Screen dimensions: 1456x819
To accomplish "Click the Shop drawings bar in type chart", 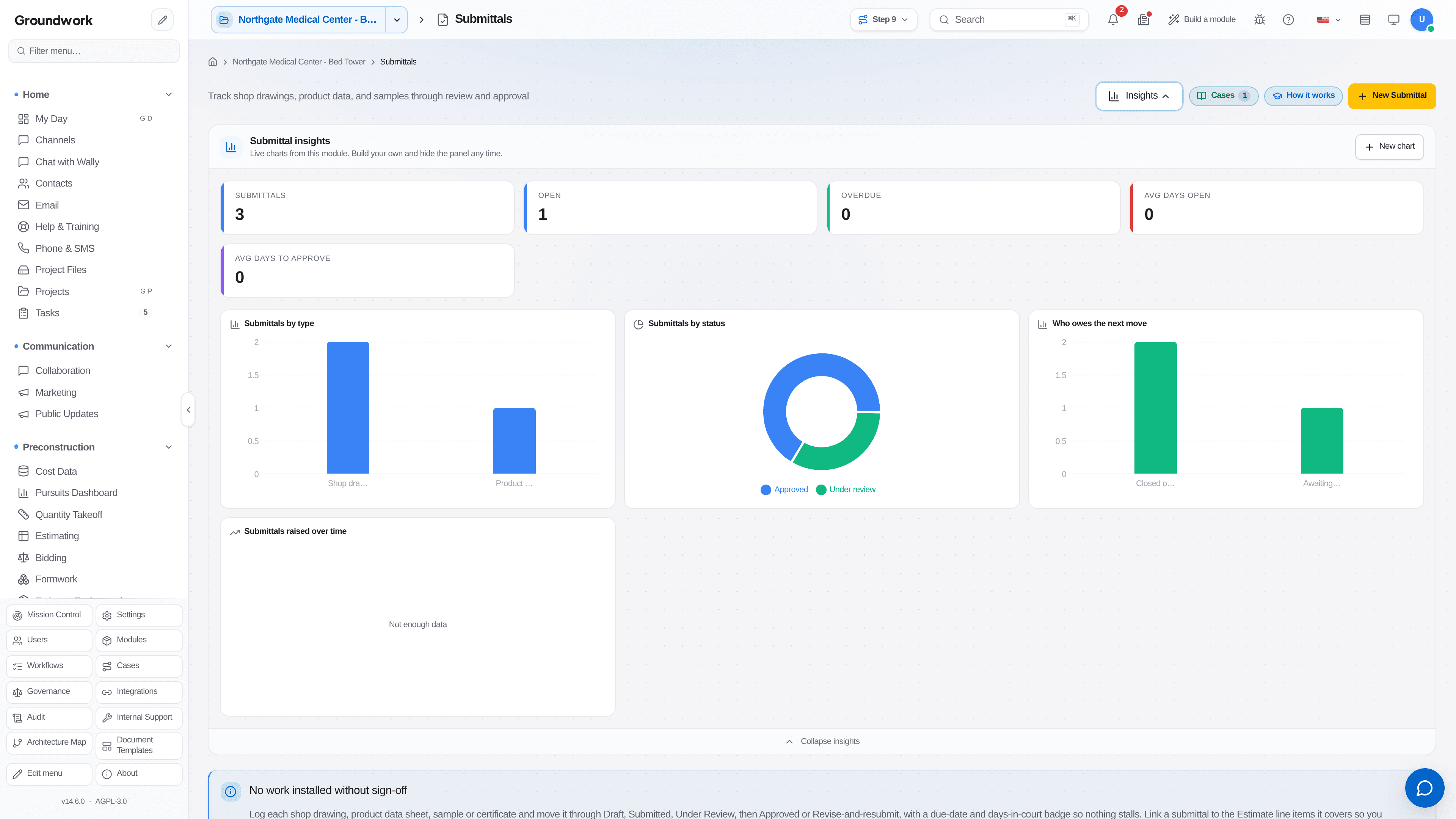I will [348, 408].
